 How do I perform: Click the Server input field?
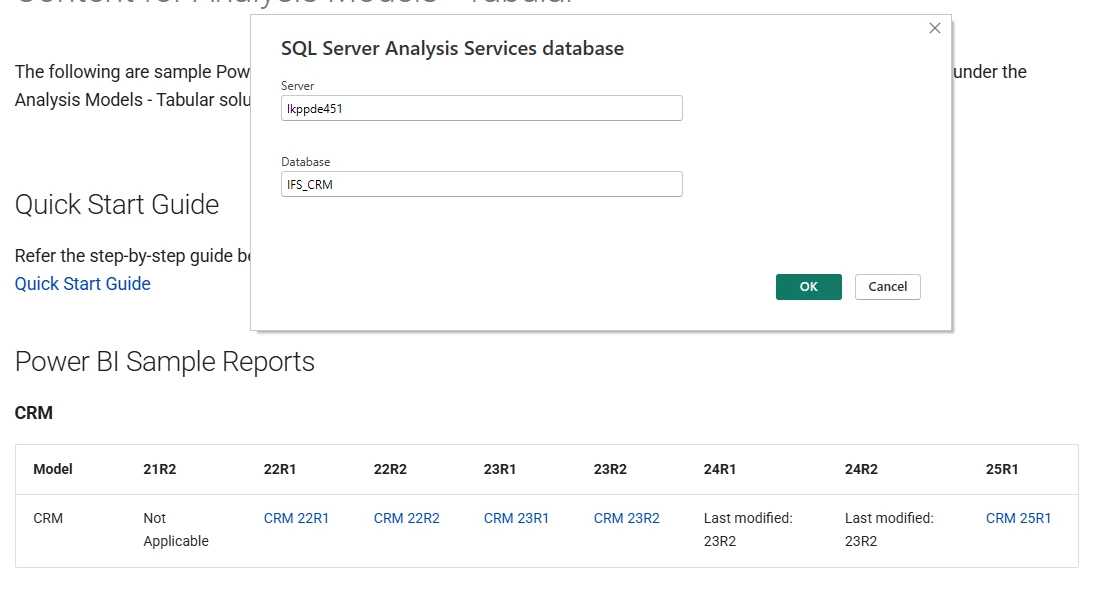coord(482,108)
